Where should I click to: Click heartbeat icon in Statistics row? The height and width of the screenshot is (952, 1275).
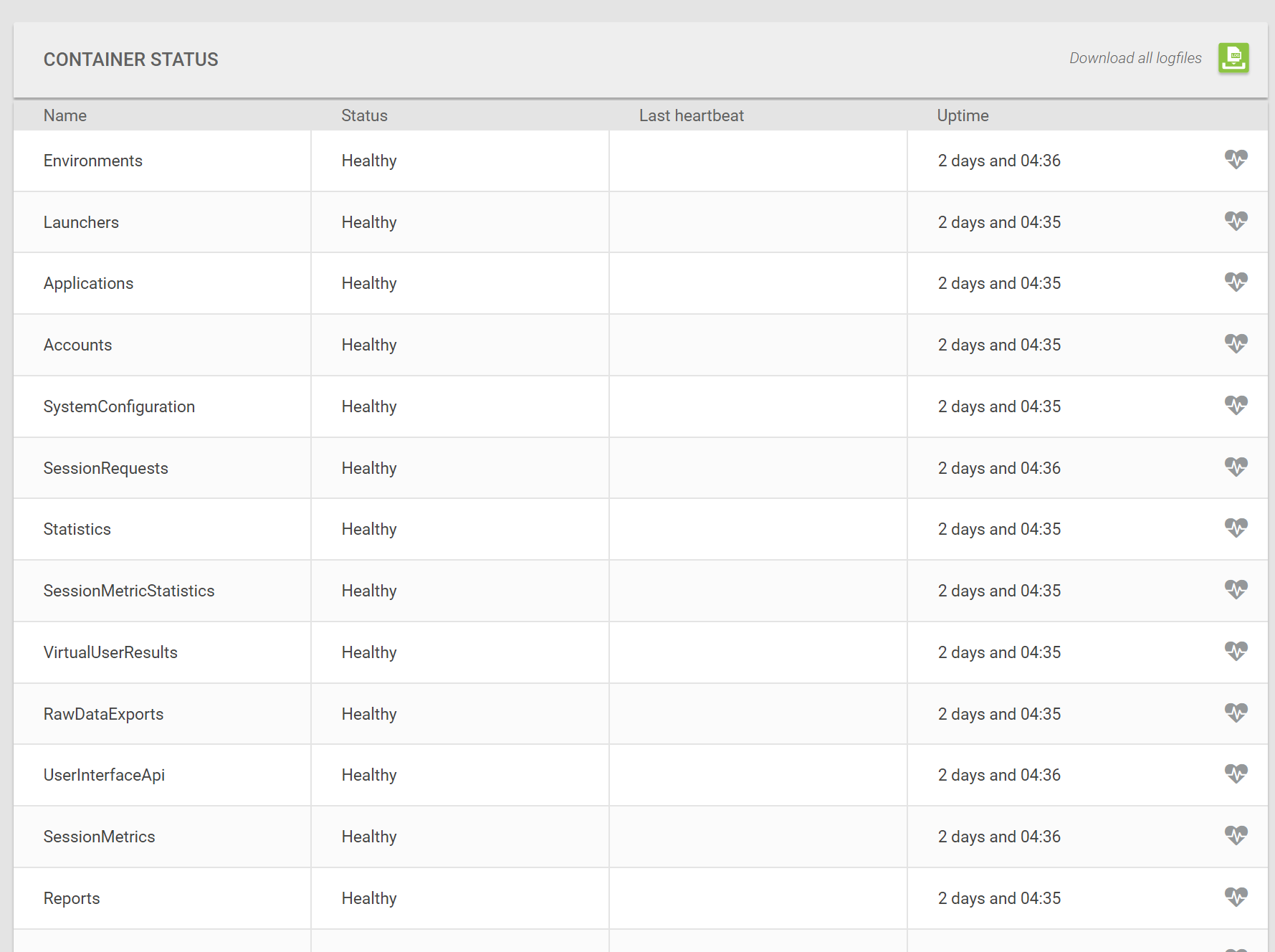pos(1236,528)
